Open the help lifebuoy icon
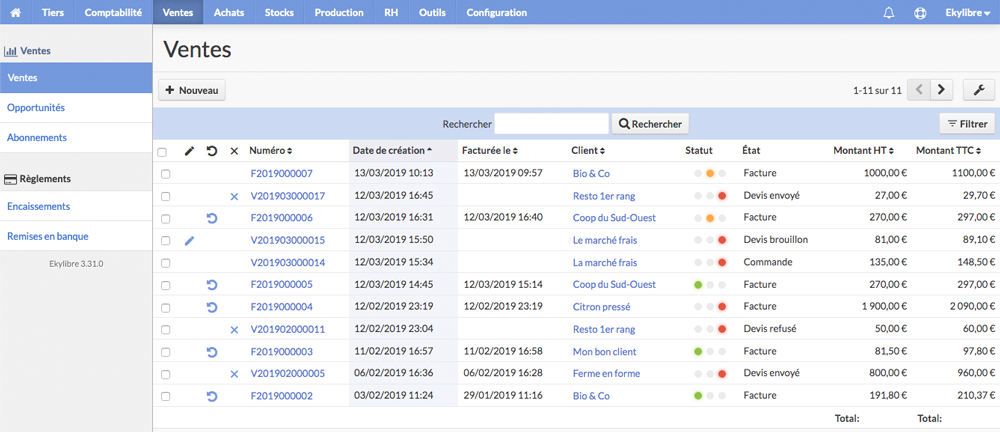Screen dimensions: 1000x432 (x=920, y=13)
